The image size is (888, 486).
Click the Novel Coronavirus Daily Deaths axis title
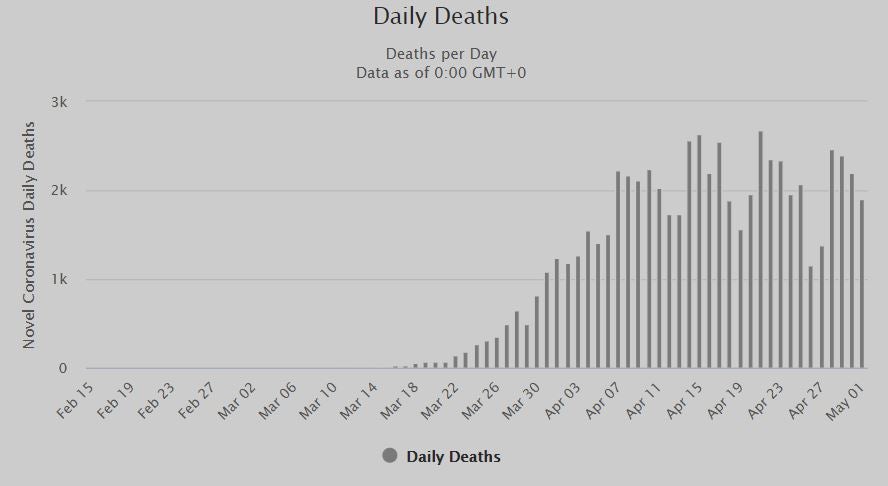[x=29, y=235]
